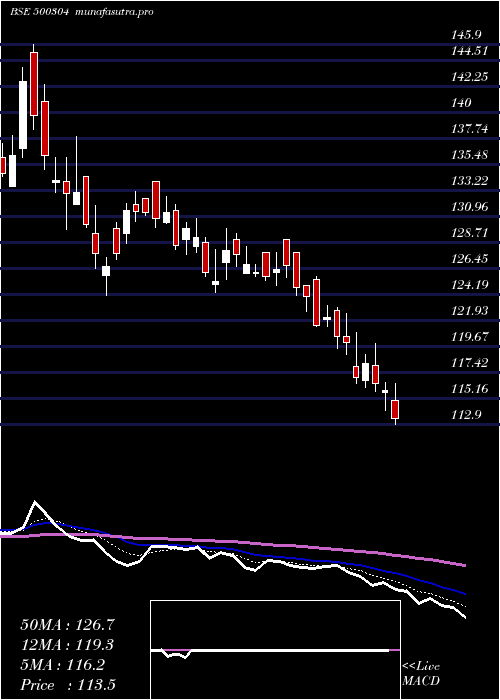Click the 115.16 price label
This screenshot has width=500, height=700.
pos(469,388)
